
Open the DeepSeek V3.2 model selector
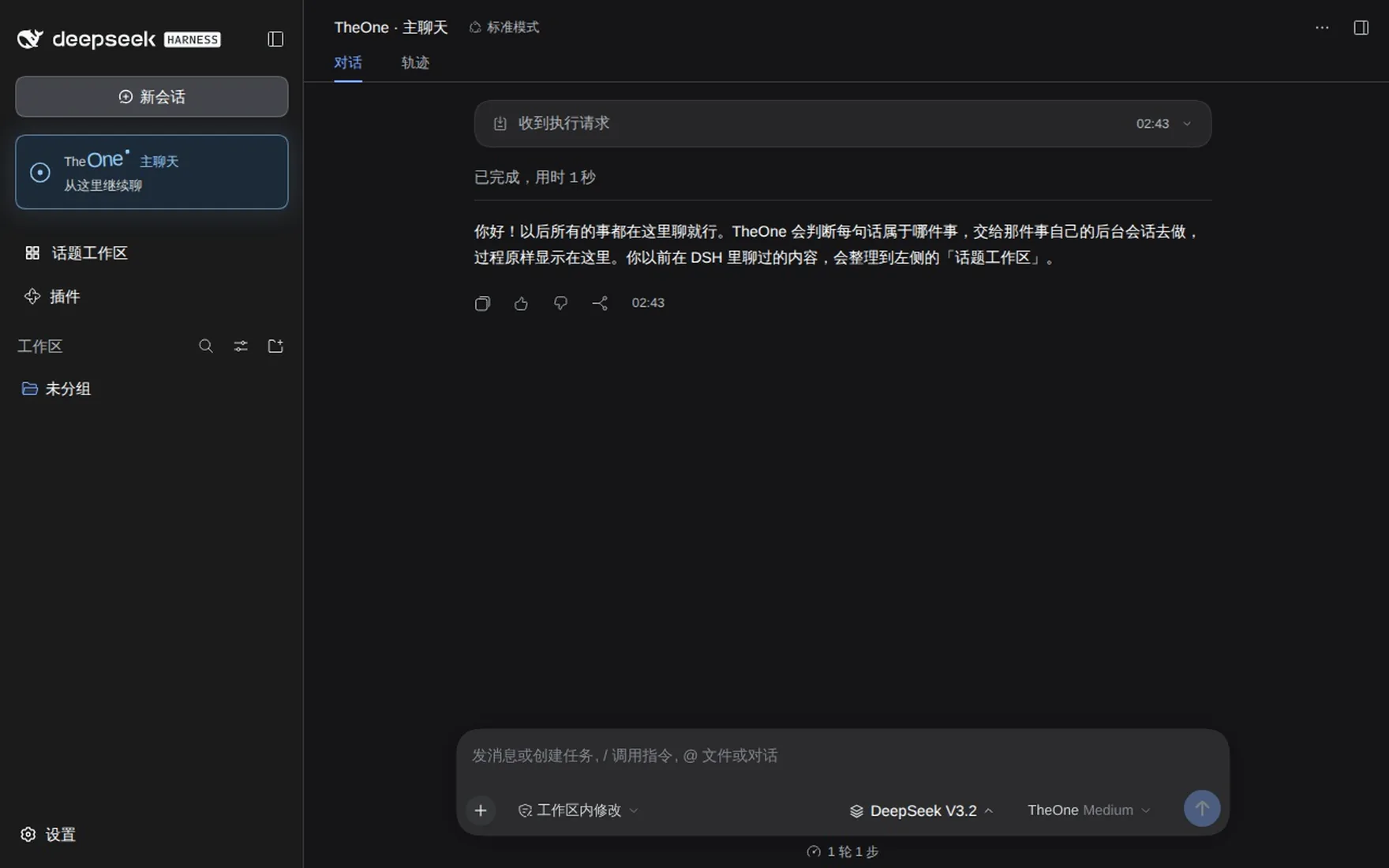[x=921, y=810]
